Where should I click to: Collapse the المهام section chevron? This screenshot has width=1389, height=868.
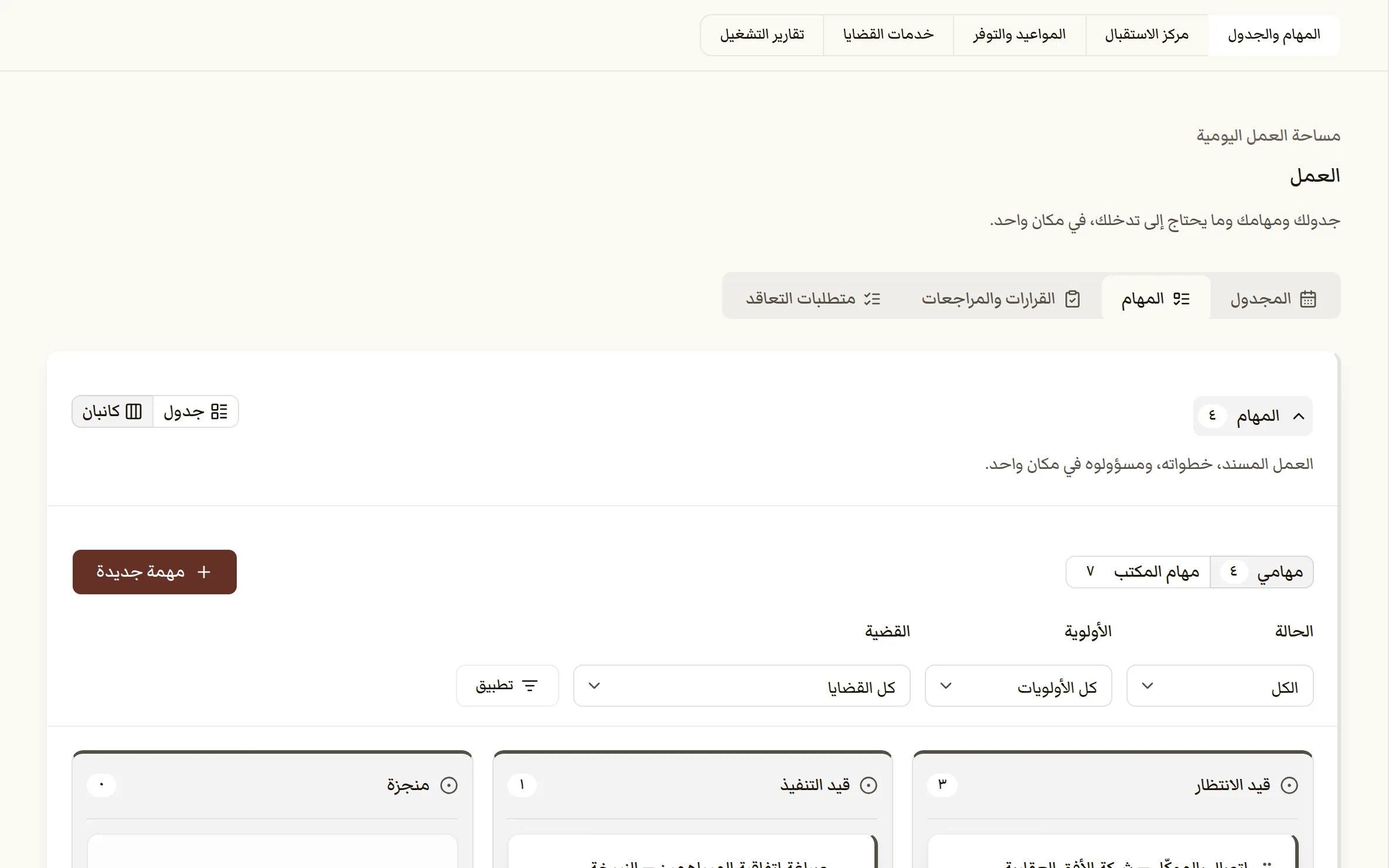1299,416
